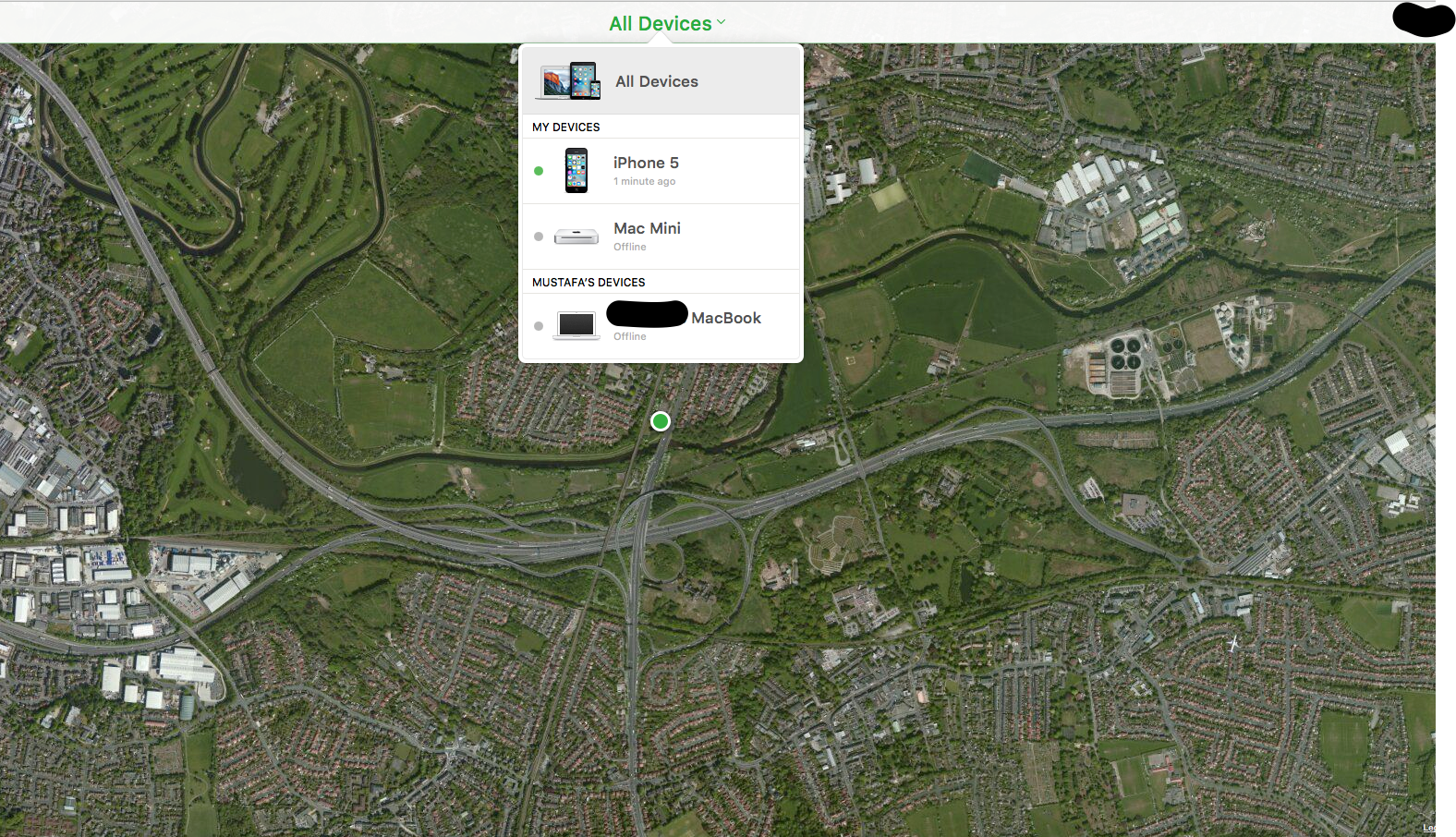
Task: Click the iPhone 5 phone icon
Action: click(x=576, y=171)
